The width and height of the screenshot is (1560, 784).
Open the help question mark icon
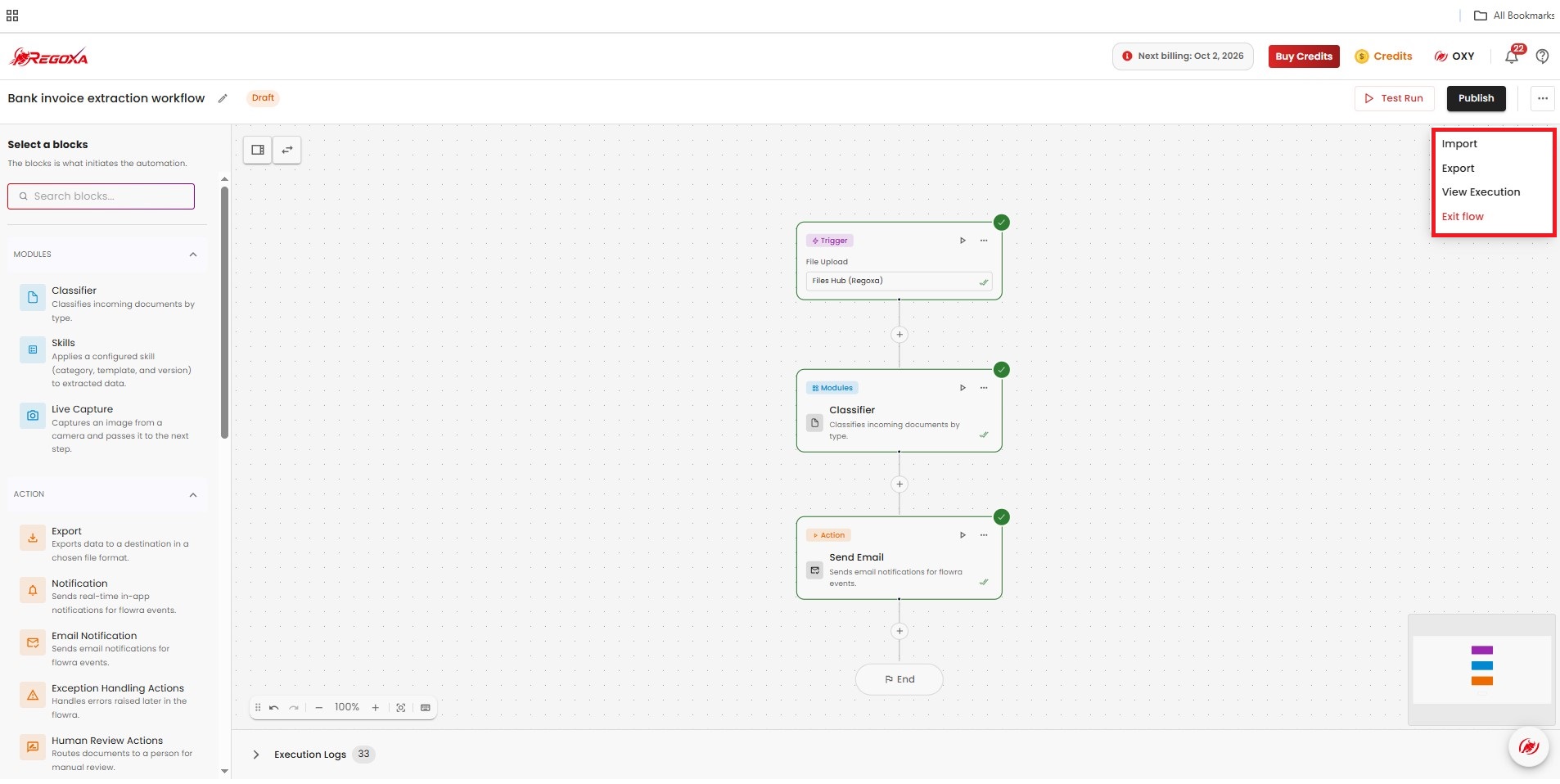1542,56
